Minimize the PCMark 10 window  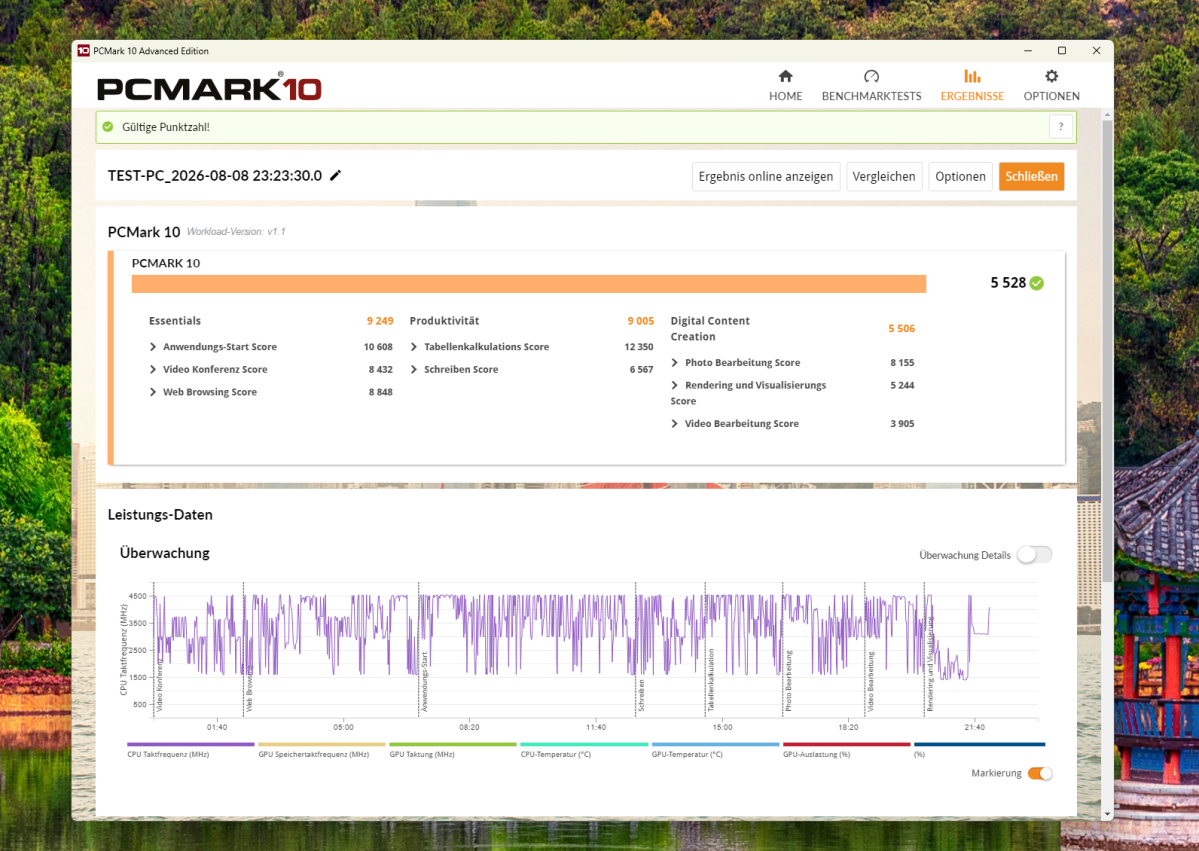1028,50
